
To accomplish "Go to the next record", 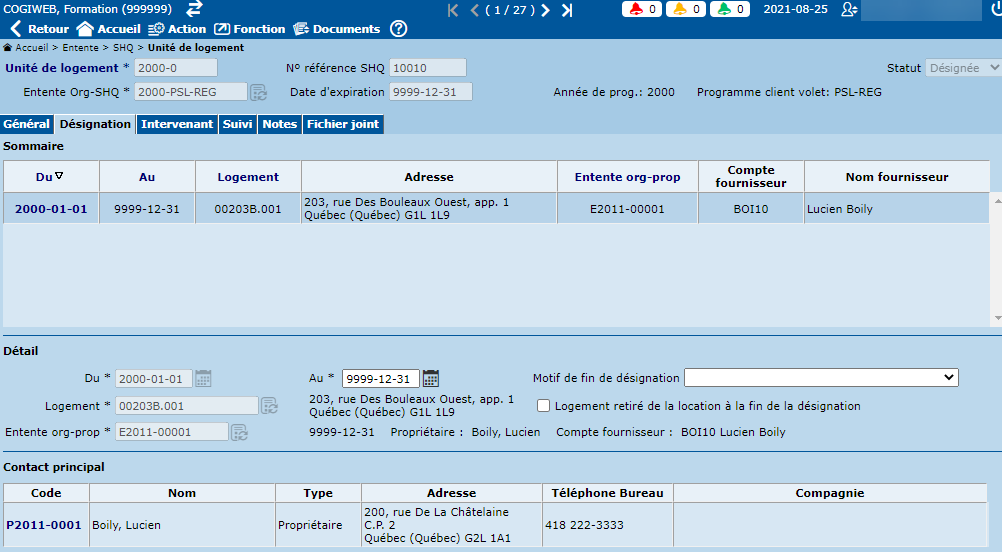I will pyautogui.click(x=546, y=10).
